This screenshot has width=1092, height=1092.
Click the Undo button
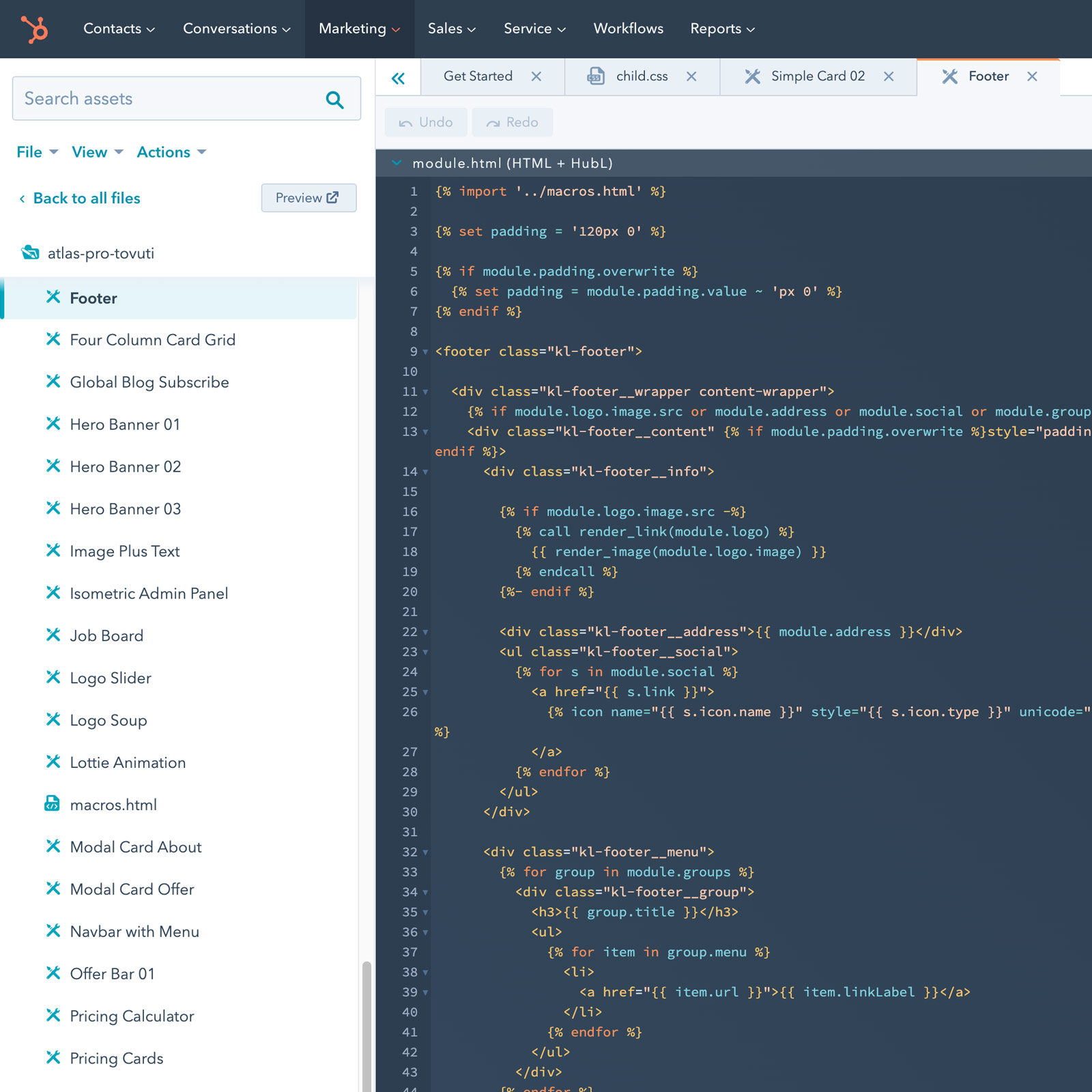[426, 122]
